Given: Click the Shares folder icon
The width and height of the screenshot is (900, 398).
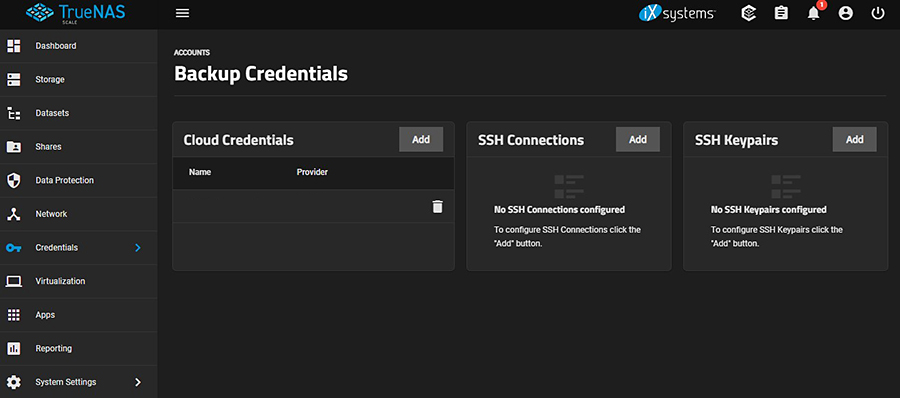Looking at the screenshot, I should point(14,146).
